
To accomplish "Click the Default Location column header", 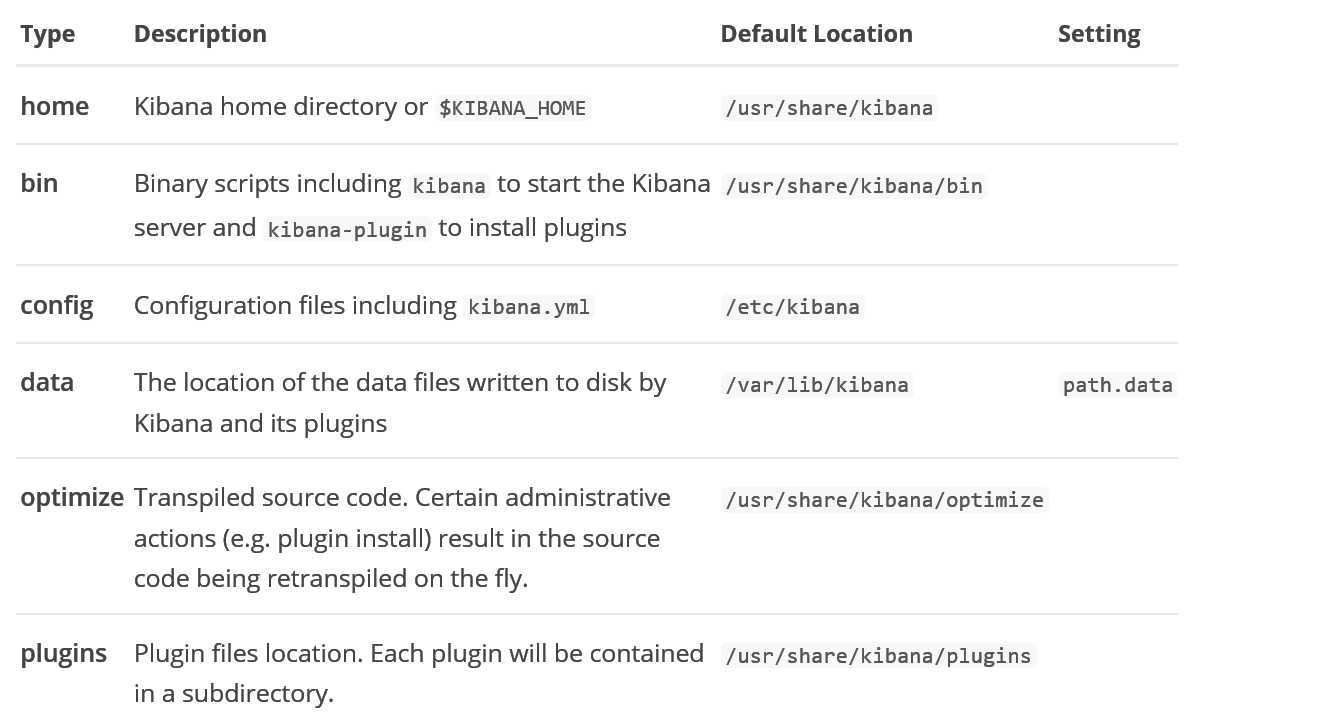I will point(816,34).
